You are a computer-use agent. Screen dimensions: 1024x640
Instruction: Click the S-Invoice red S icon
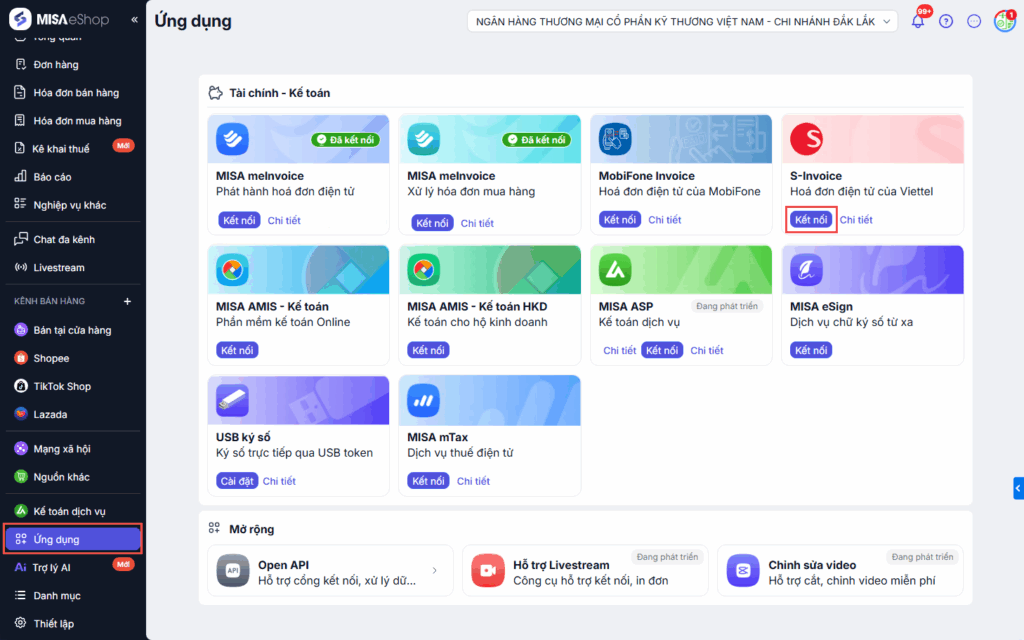tap(807, 139)
